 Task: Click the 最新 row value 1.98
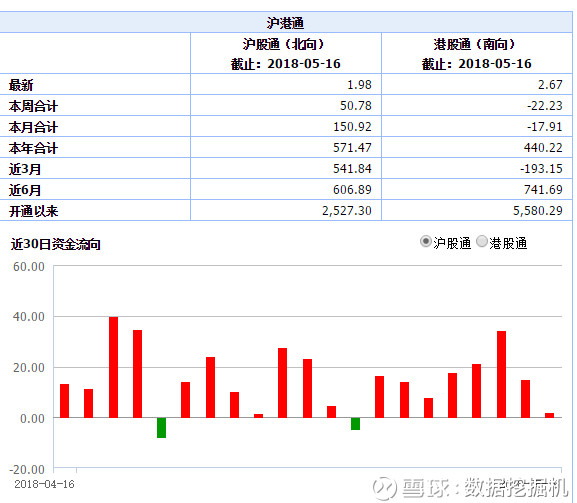coord(359,85)
